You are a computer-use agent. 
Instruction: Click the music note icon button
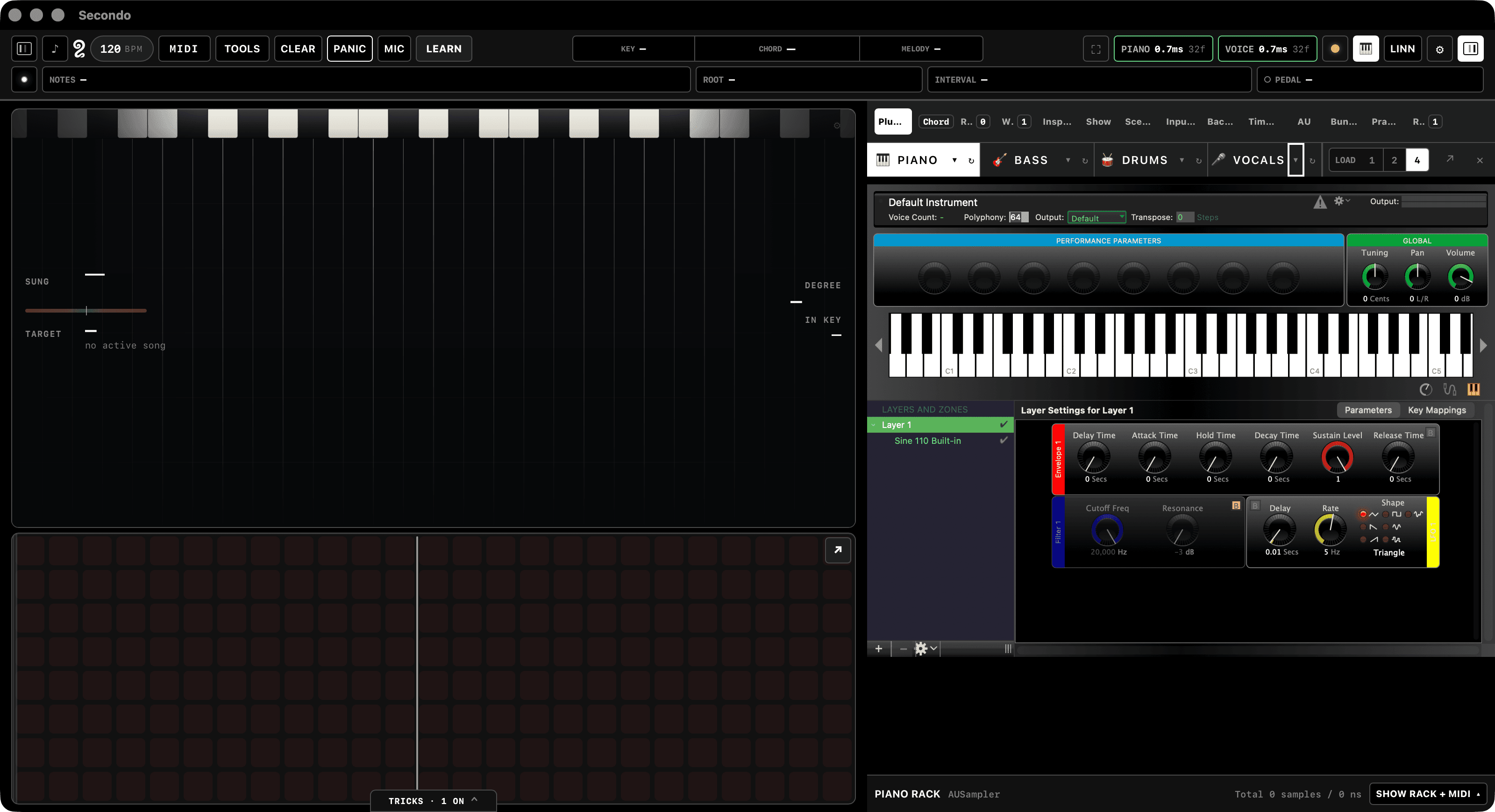(x=55, y=49)
